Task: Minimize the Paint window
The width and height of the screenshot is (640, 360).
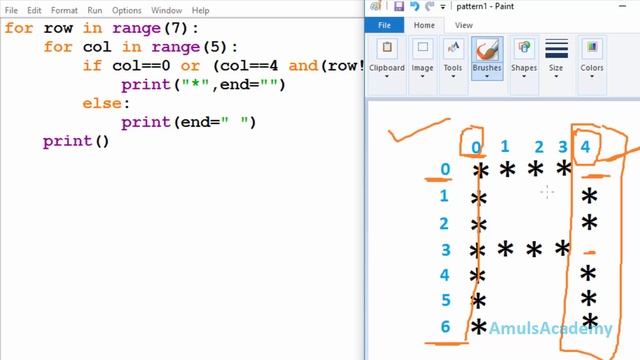Action: pyautogui.click(x=622, y=6)
